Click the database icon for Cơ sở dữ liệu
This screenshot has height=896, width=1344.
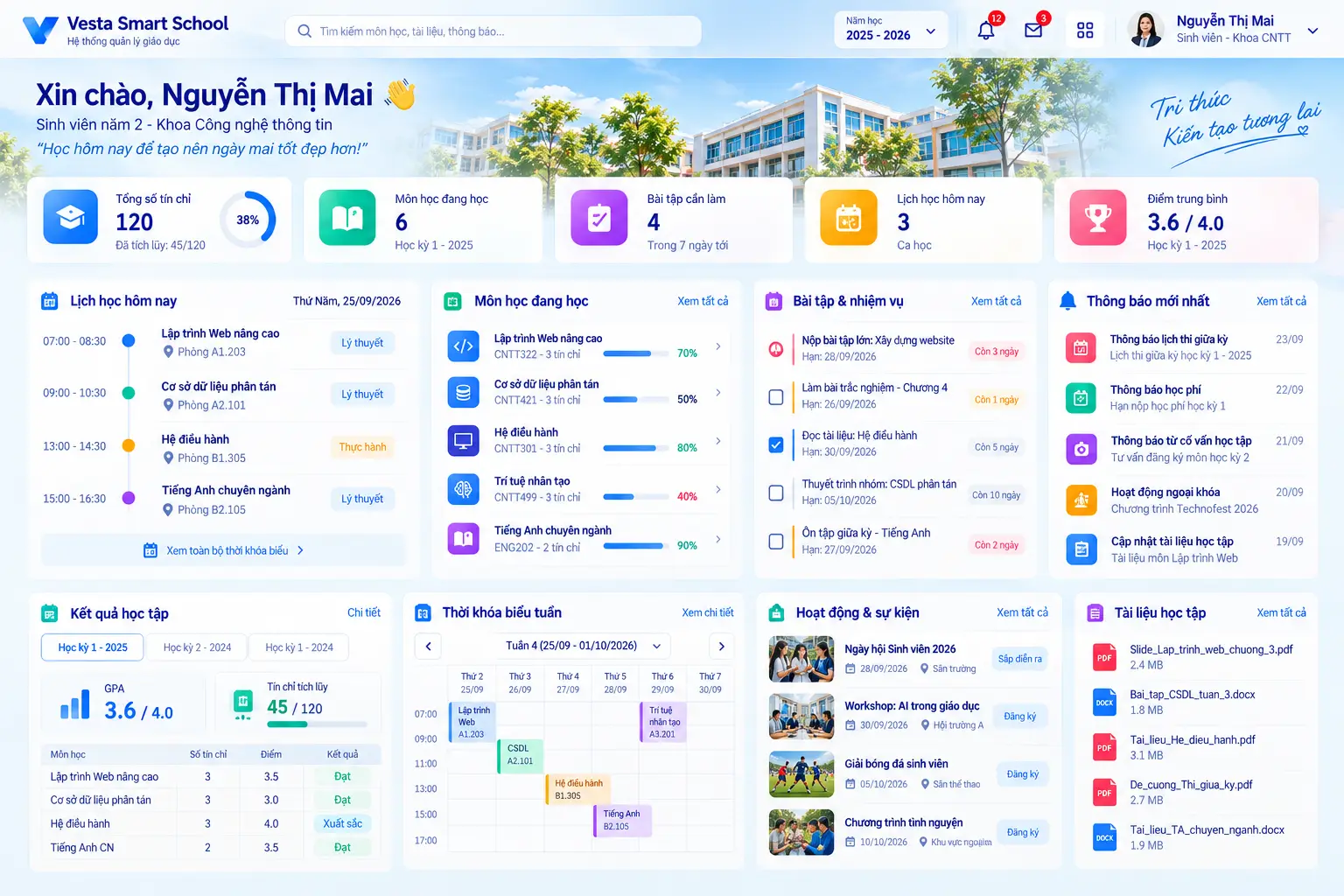click(464, 393)
